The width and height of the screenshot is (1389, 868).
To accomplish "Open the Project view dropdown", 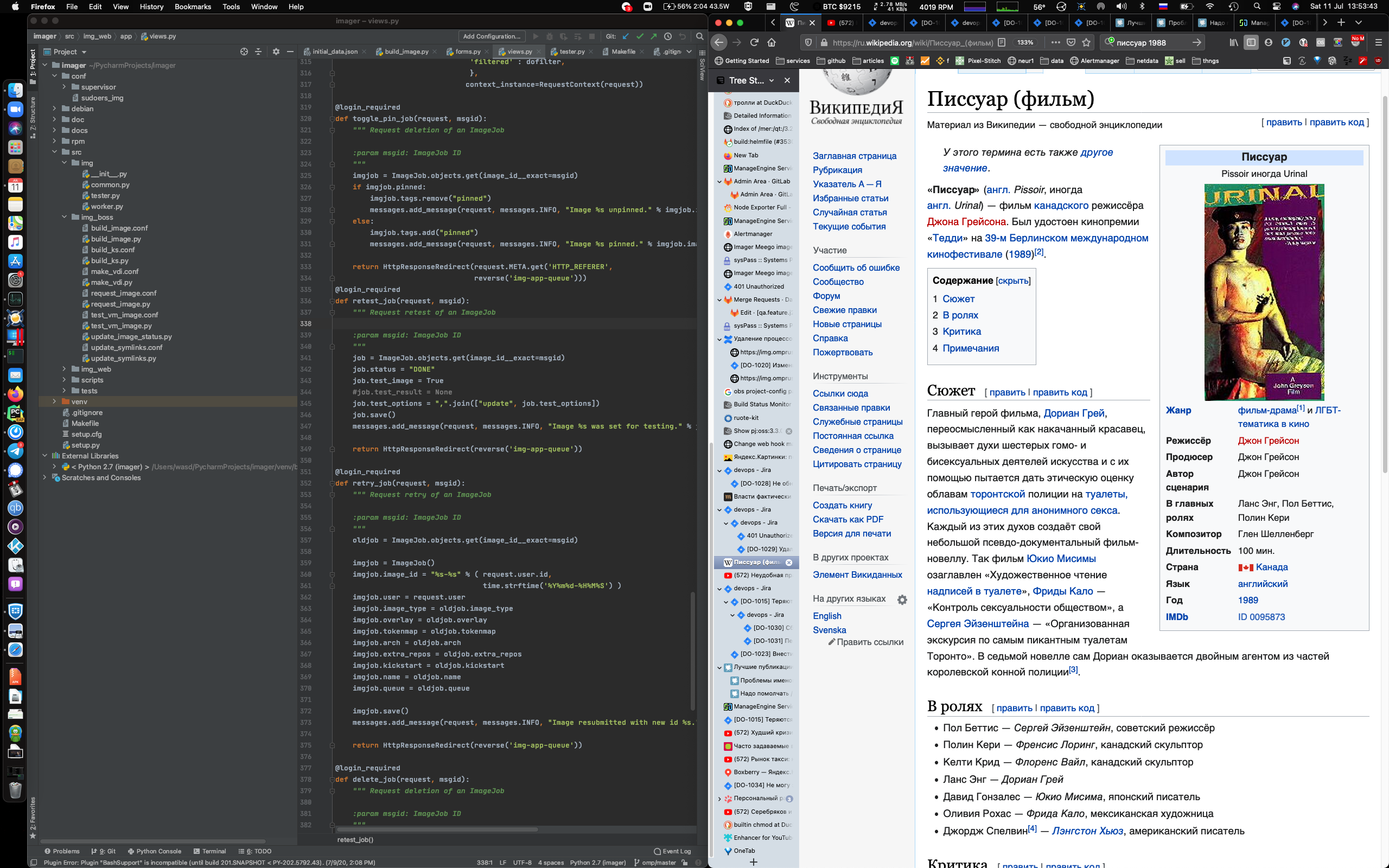I will (x=84, y=52).
